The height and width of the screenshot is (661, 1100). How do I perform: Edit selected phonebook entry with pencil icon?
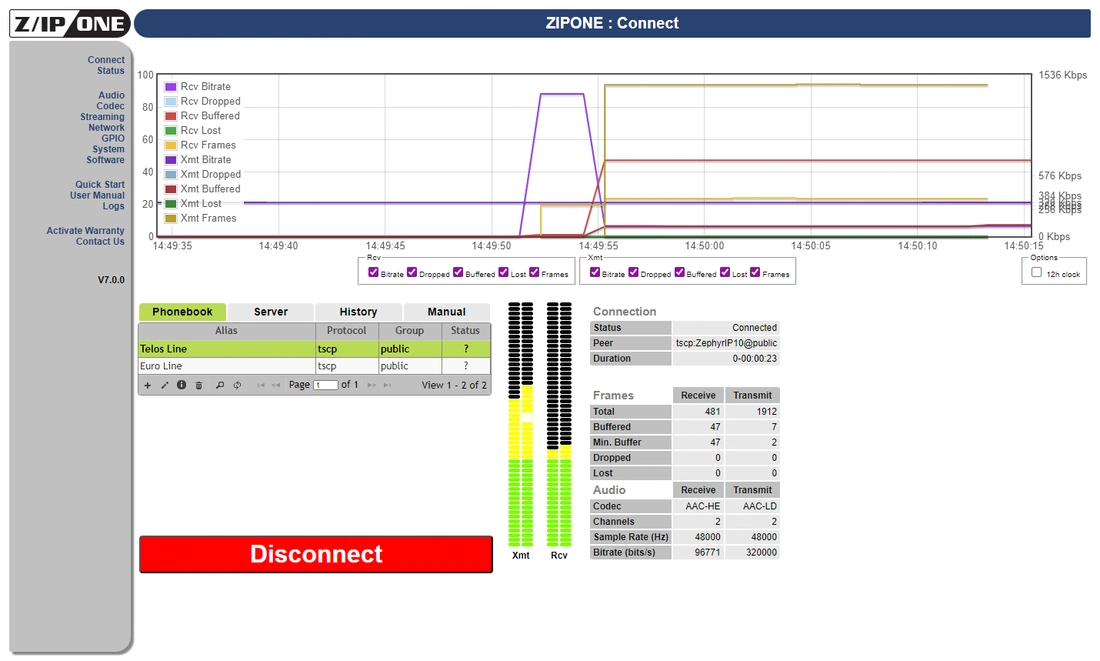165,385
